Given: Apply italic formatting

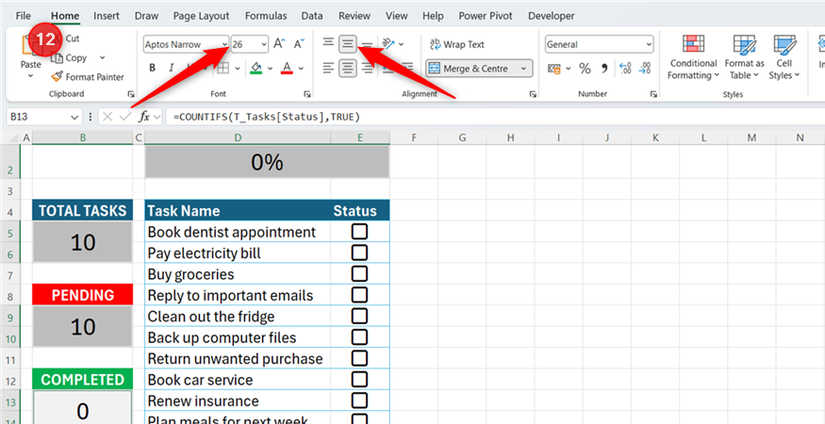Looking at the screenshot, I should coord(171,68).
